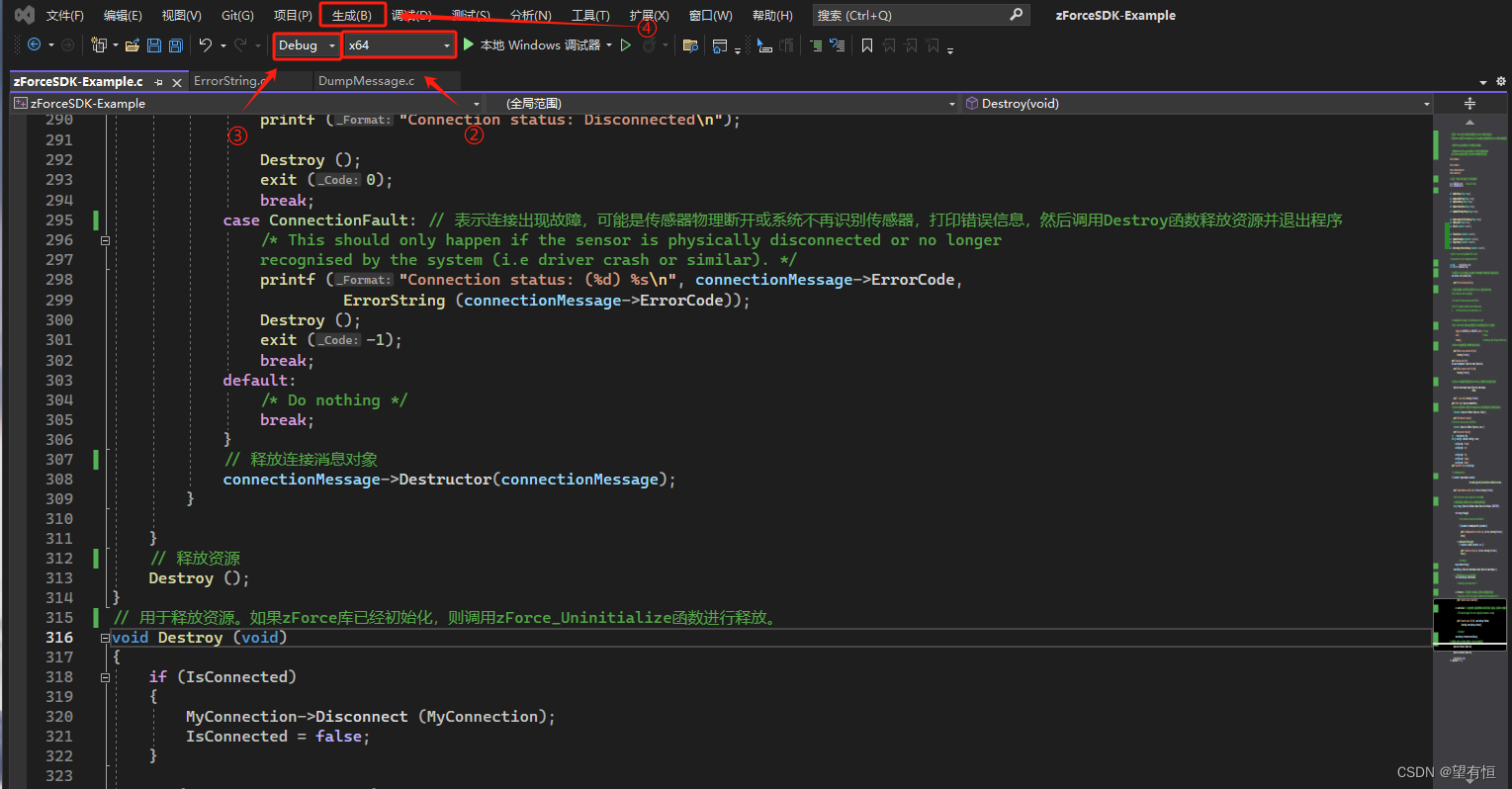Image resolution: width=1512 pixels, height=789 pixels.
Task: Open find in files folder-search icon
Action: [x=690, y=45]
